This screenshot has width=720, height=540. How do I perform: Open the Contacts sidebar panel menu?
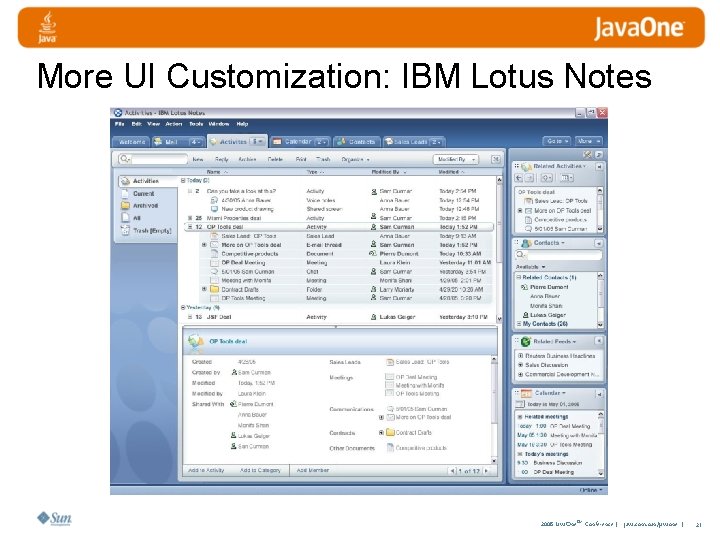(549, 243)
